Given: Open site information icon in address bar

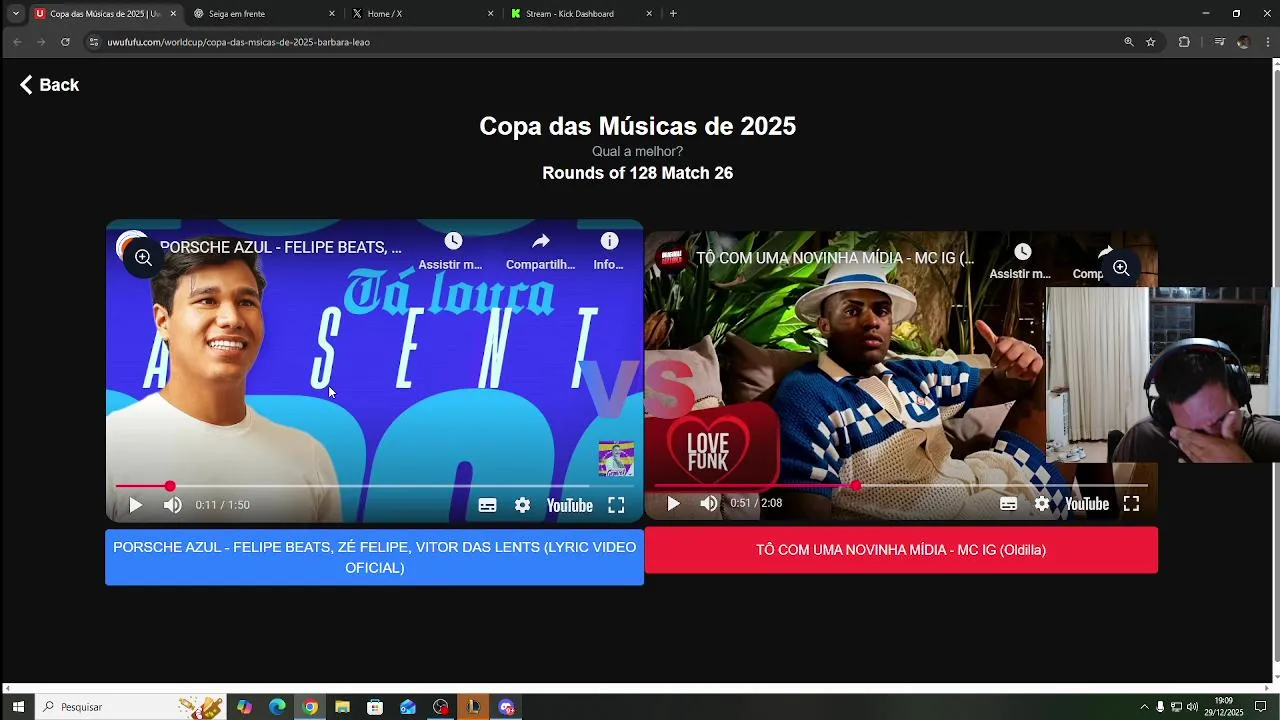Looking at the screenshot, I should point(94,42).
